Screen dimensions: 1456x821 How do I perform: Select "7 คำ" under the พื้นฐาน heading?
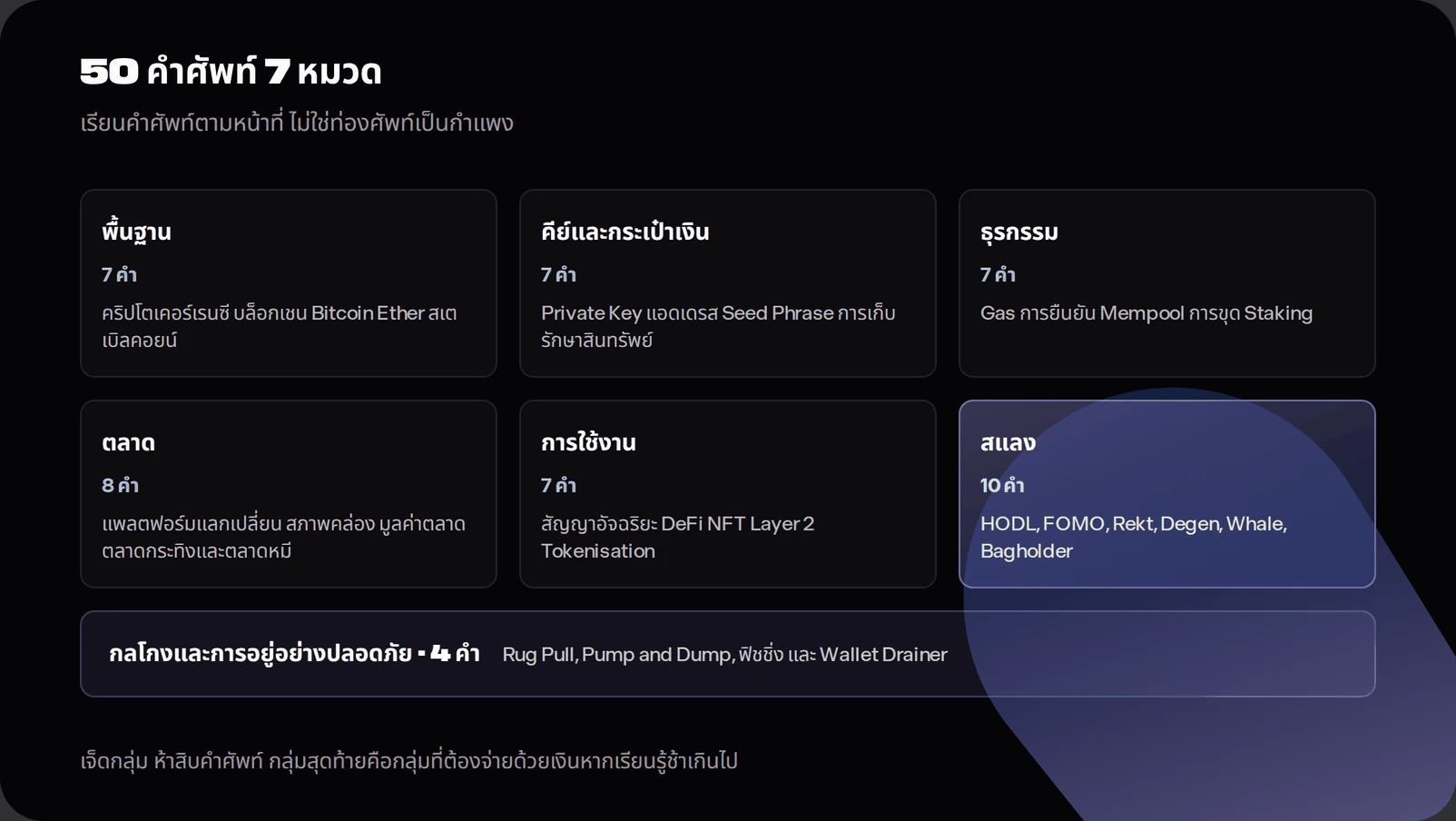pos(119,274)
